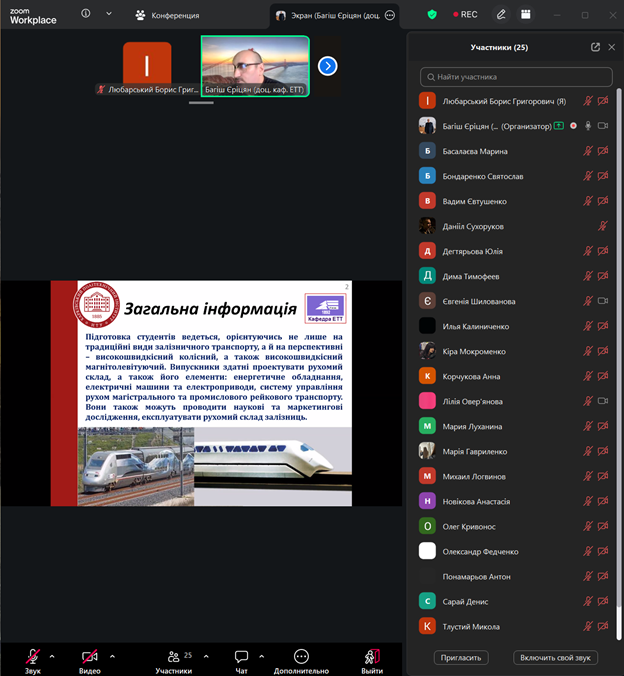624x676 pixels.
Task: Pop out the participants panel
Action: tap(596, 47)
